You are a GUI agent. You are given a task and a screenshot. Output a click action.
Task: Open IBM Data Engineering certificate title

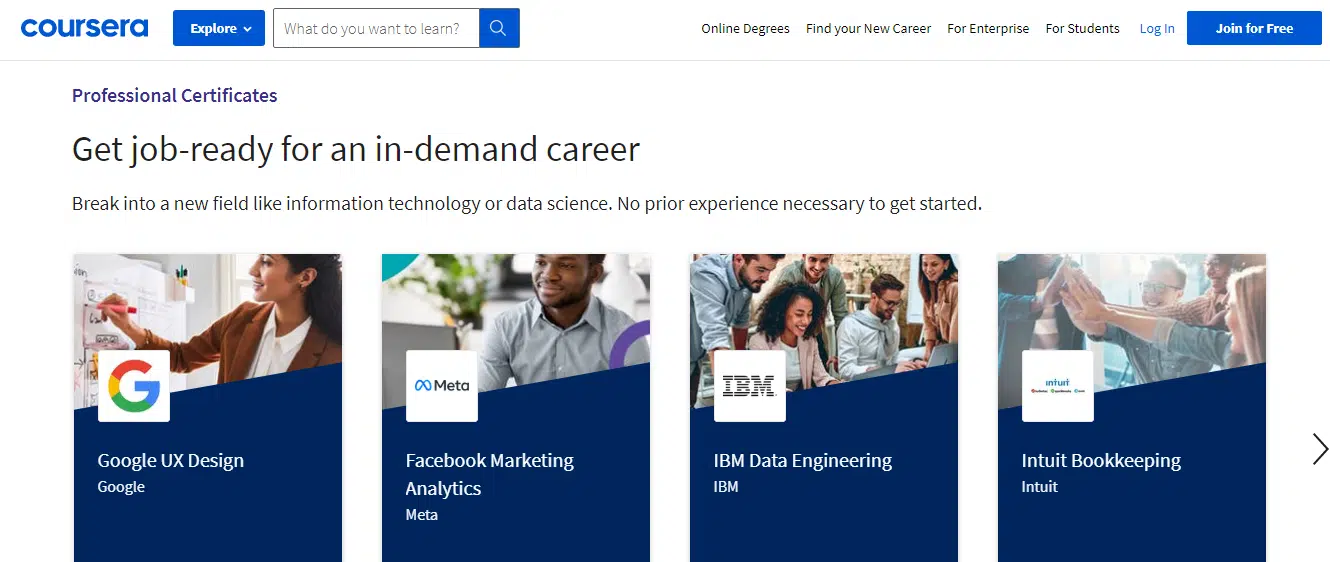(x=802, y=460)
